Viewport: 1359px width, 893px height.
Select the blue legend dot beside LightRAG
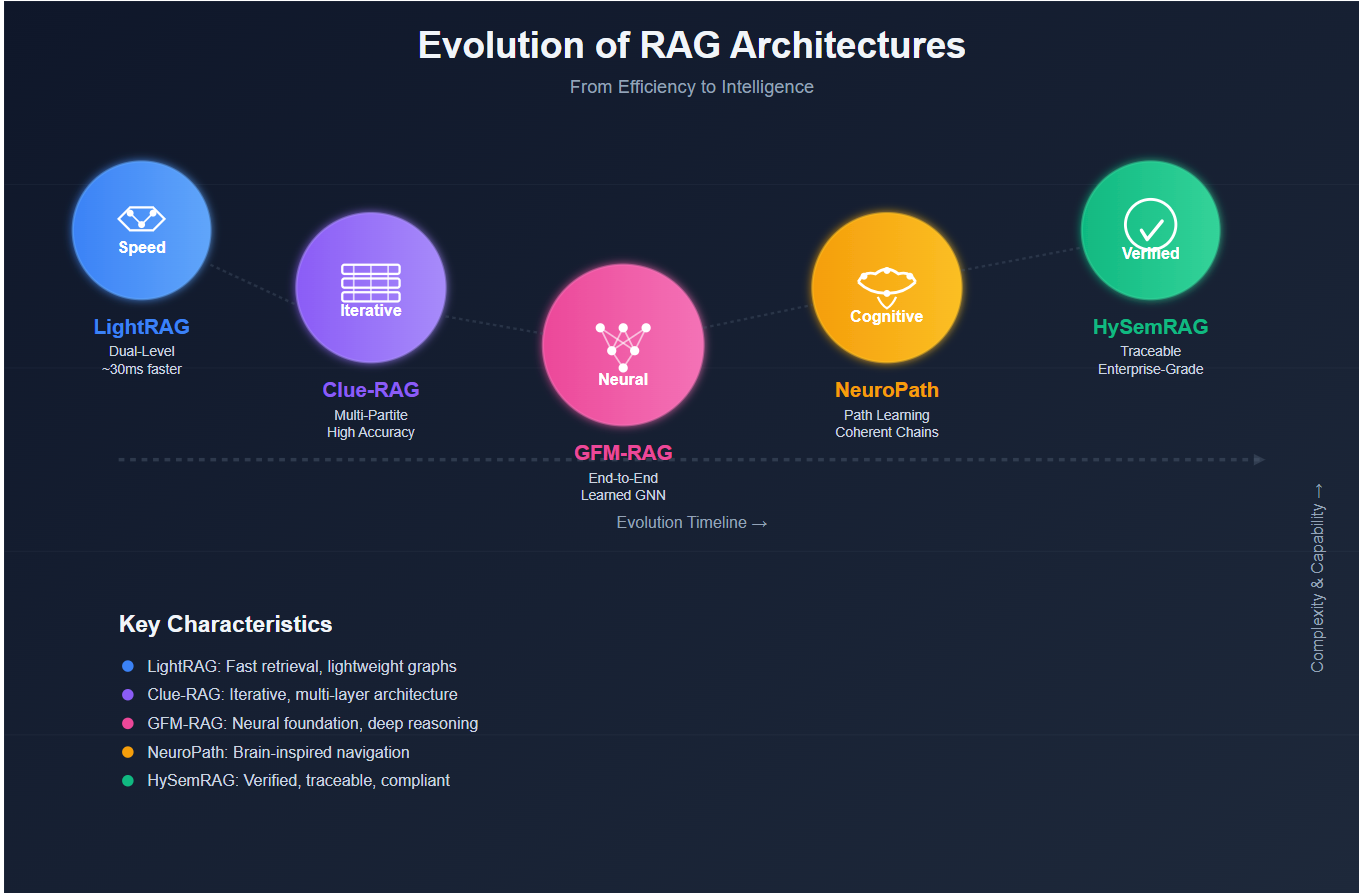127,666
